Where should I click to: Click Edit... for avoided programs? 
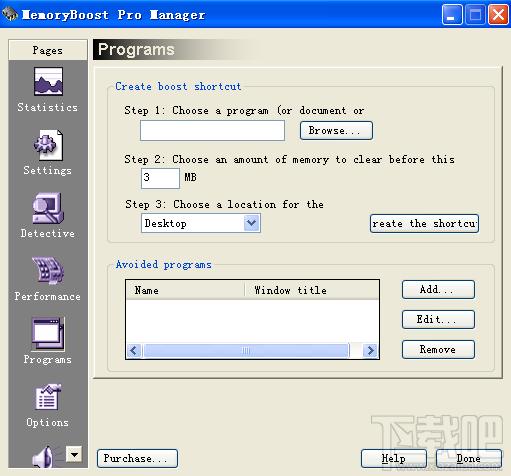(x=438, y=319)
